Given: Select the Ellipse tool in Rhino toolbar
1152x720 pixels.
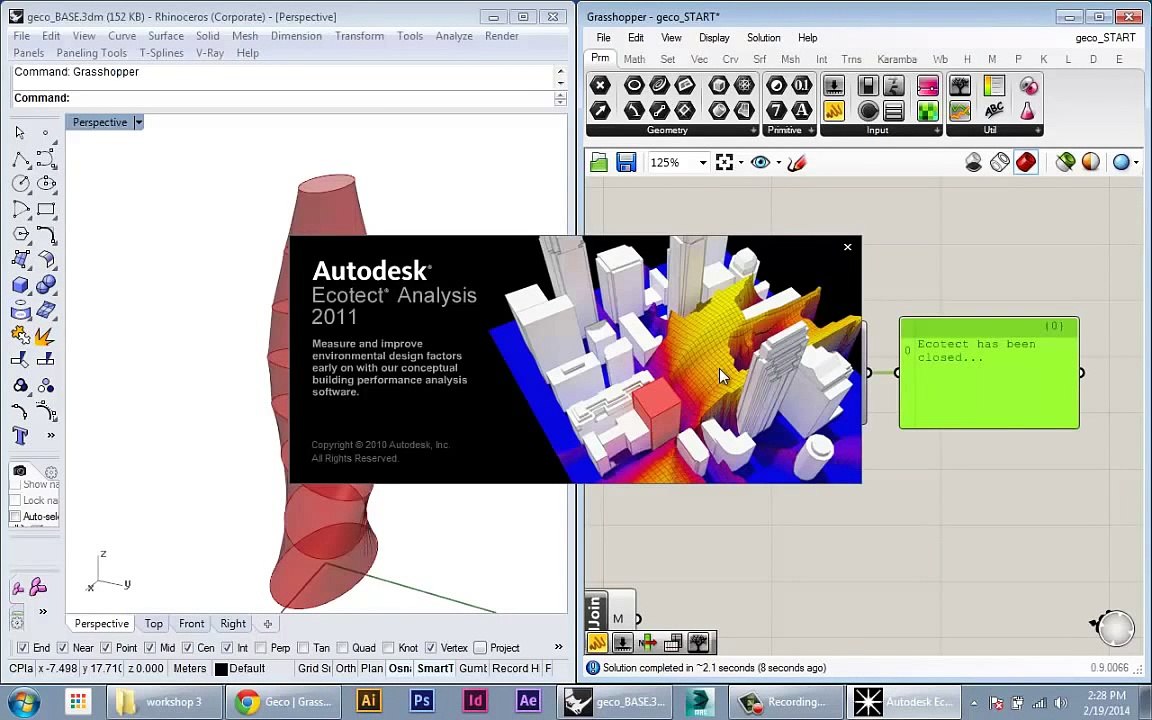Looking at the screenshot, I should [x=46, y=184].
